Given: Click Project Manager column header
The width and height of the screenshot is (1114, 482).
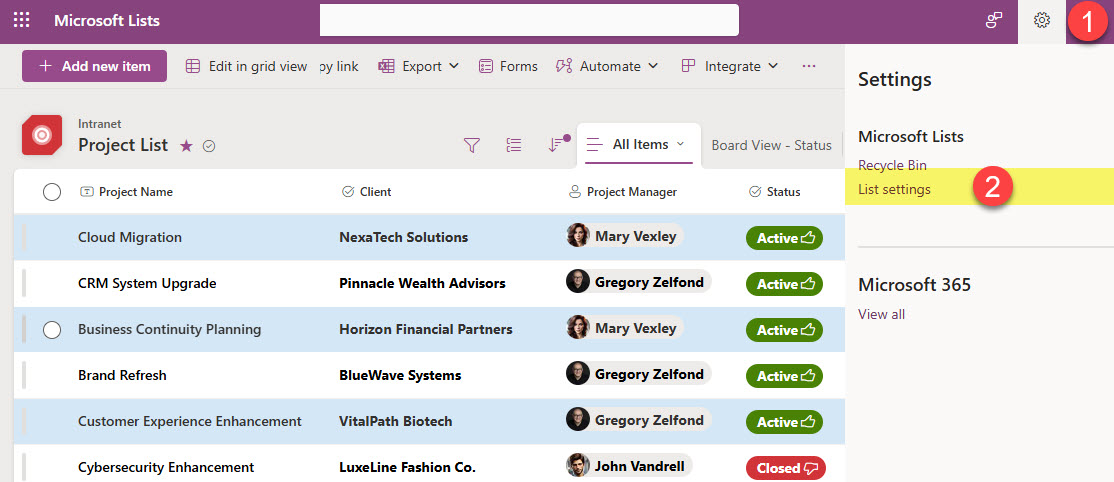Looking at the screenshot, I should (632, 192).
